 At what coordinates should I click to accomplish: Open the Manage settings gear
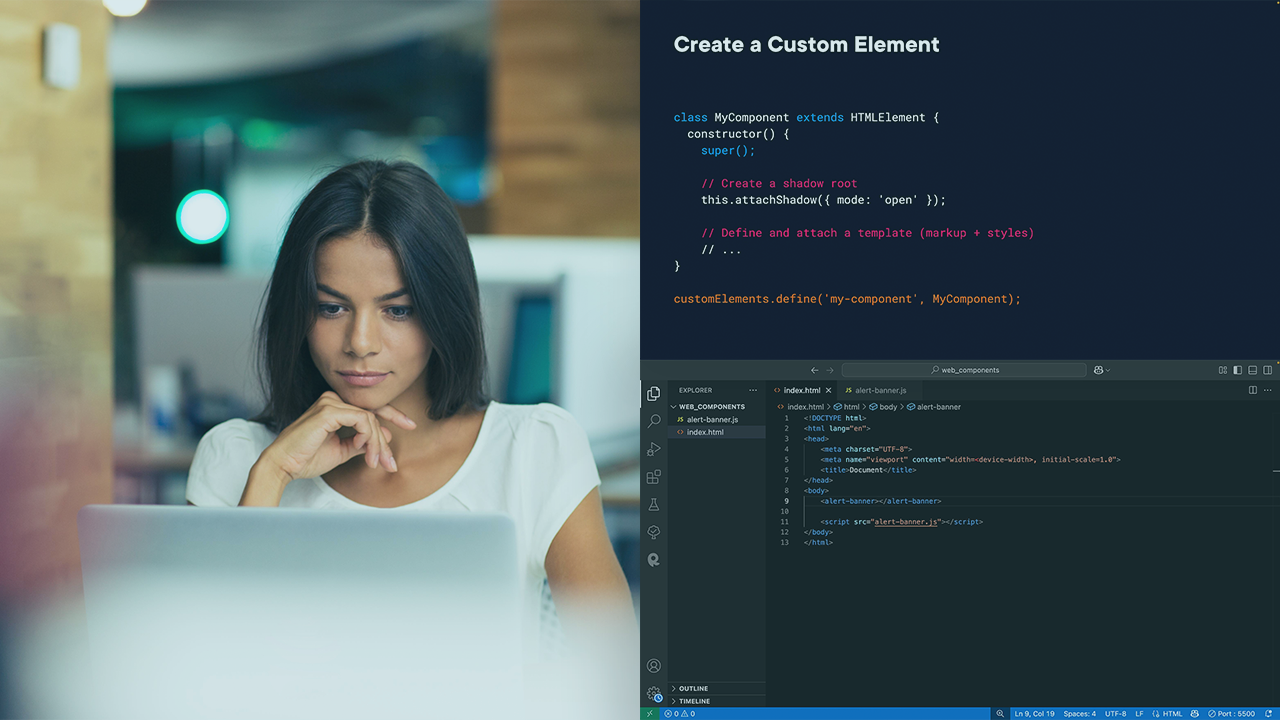(654, 693)
